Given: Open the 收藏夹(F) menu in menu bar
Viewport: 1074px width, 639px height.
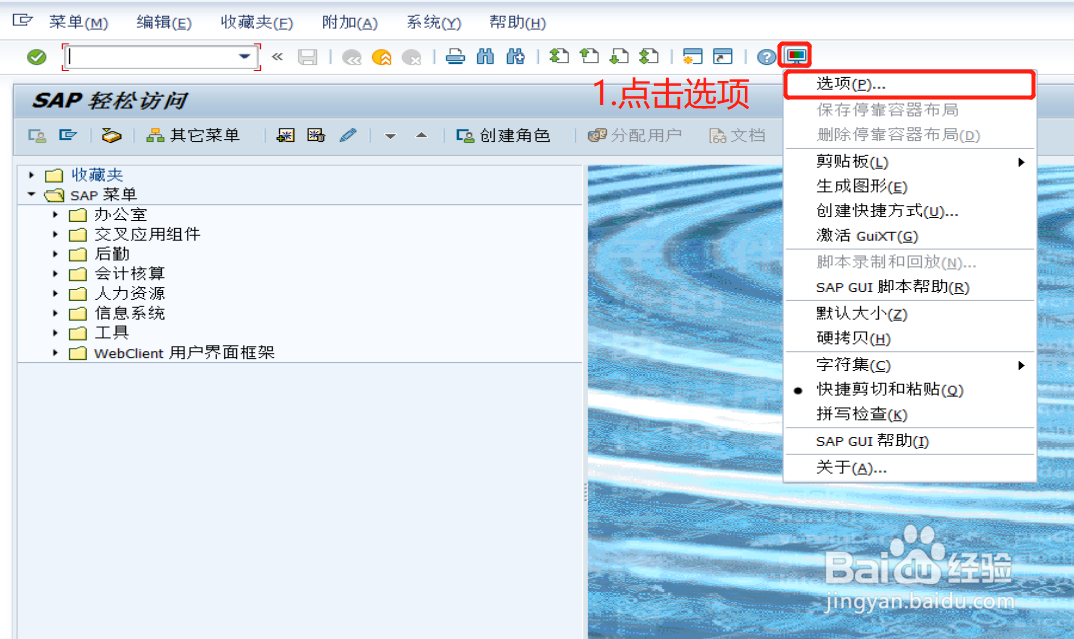Looking at the screenshot, I should (x=257, y=23).
